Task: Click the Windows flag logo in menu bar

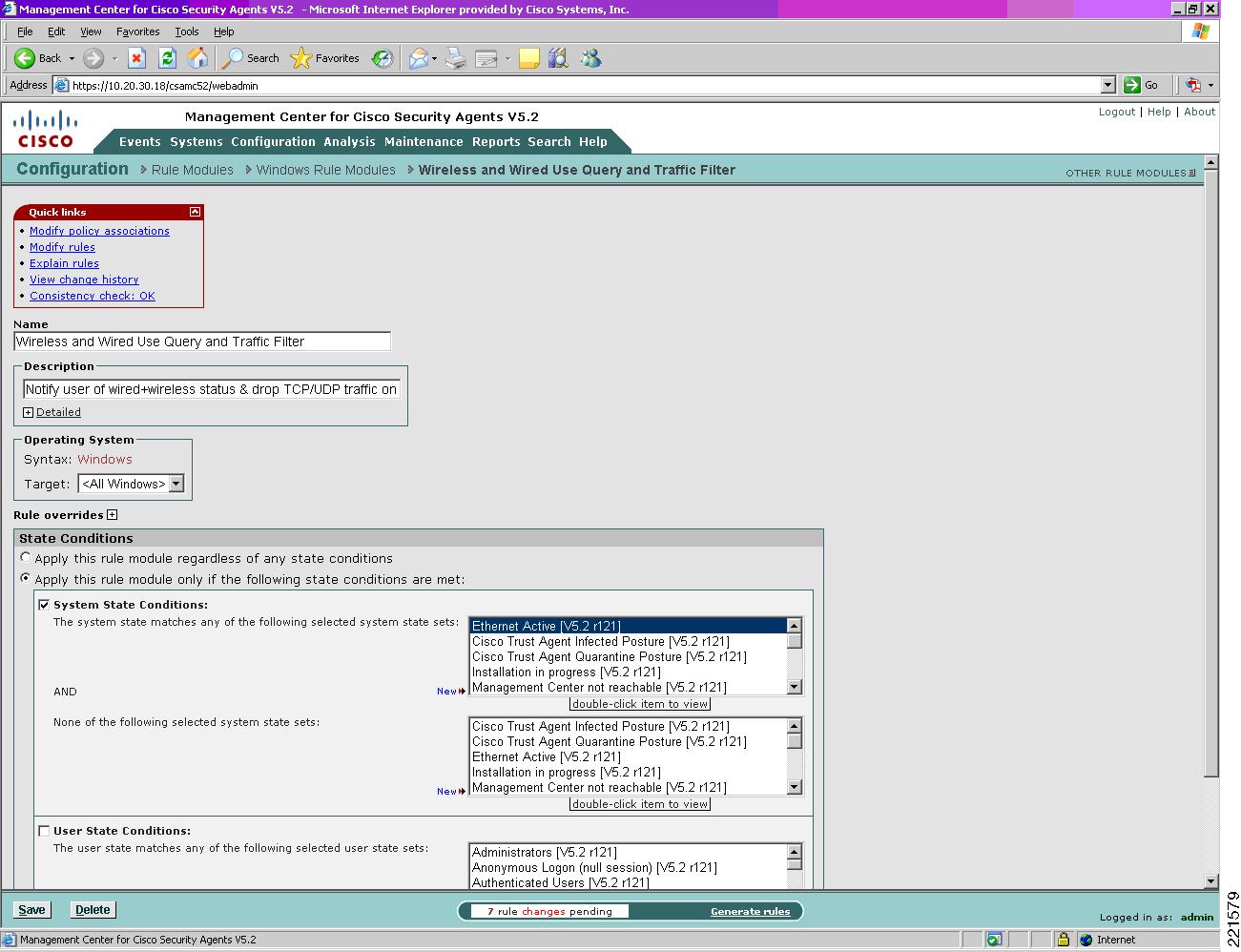Action: 1200,31
